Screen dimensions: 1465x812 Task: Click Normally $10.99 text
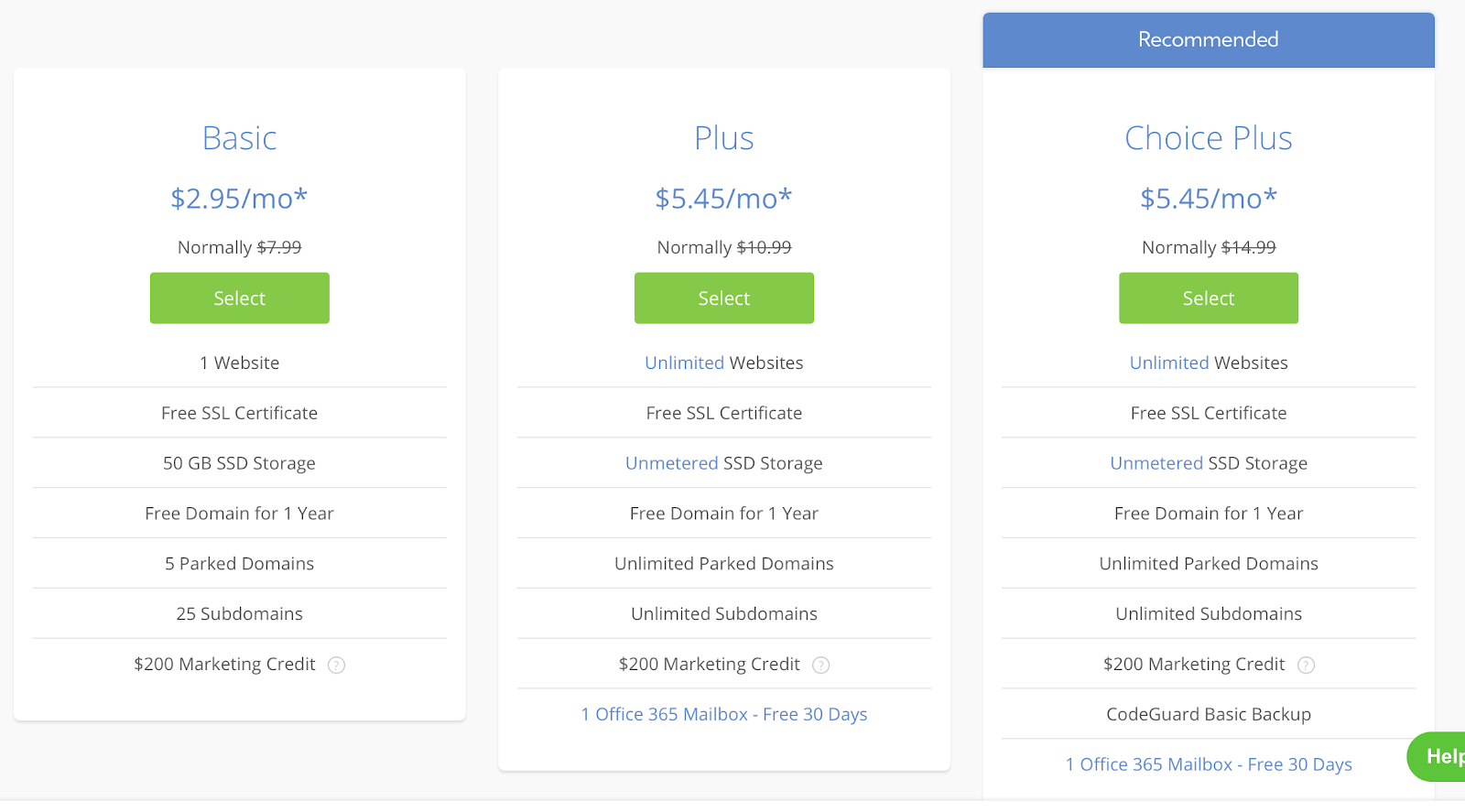tap(723, 247)
